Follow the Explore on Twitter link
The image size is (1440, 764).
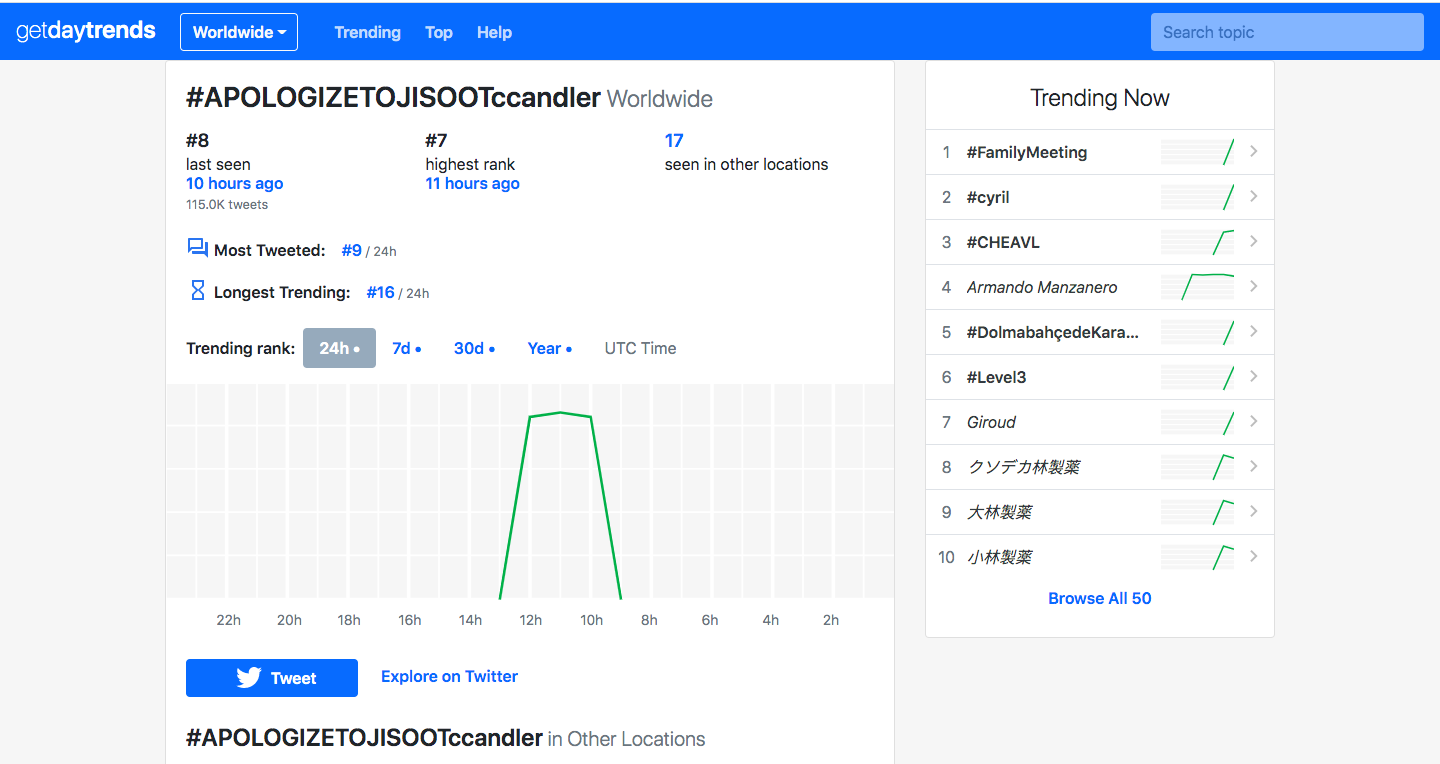tap(449, 677)
